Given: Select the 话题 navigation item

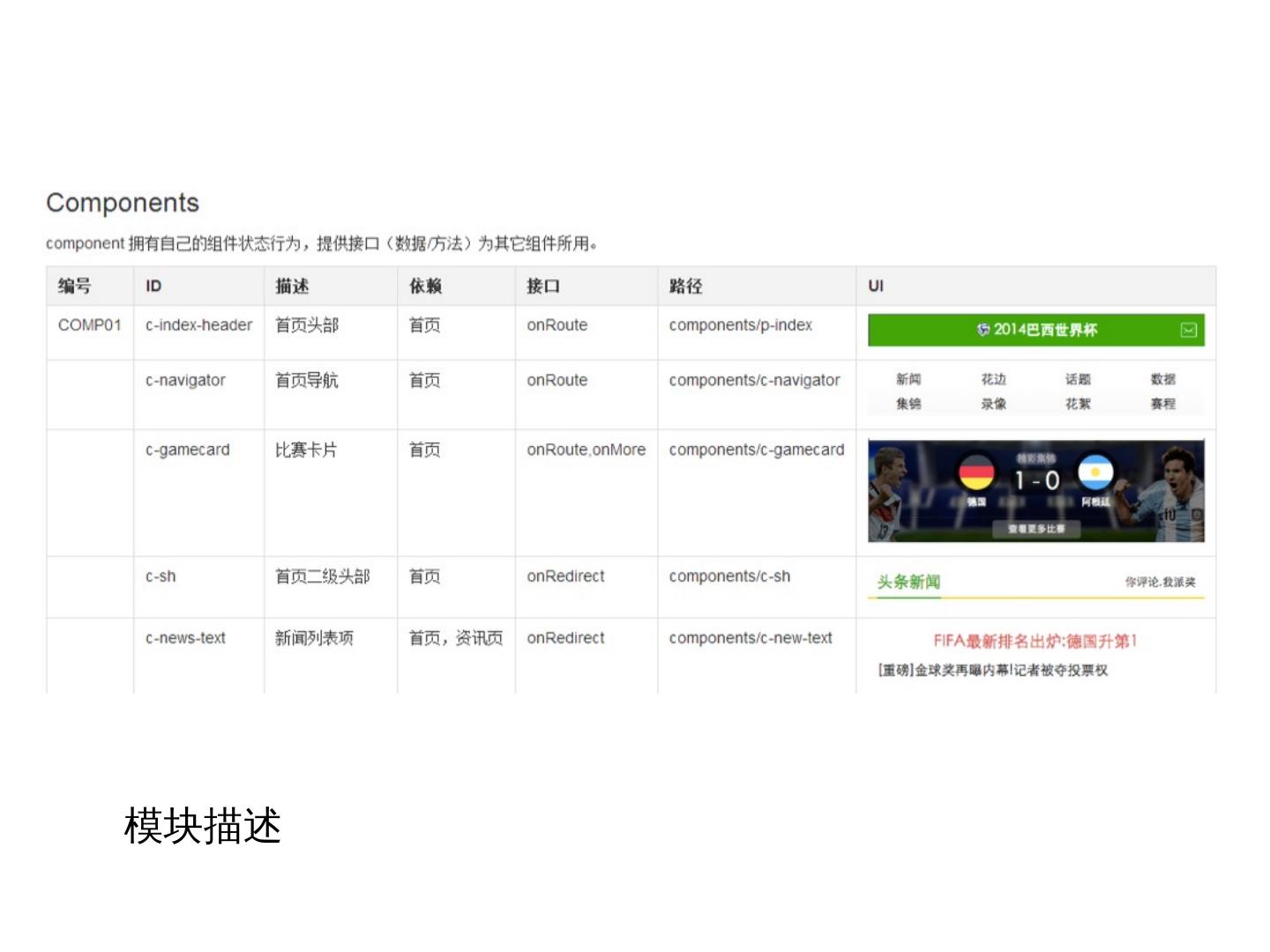Looking at the screenshot, I should pyautogui.click(x=1078, y=379).
